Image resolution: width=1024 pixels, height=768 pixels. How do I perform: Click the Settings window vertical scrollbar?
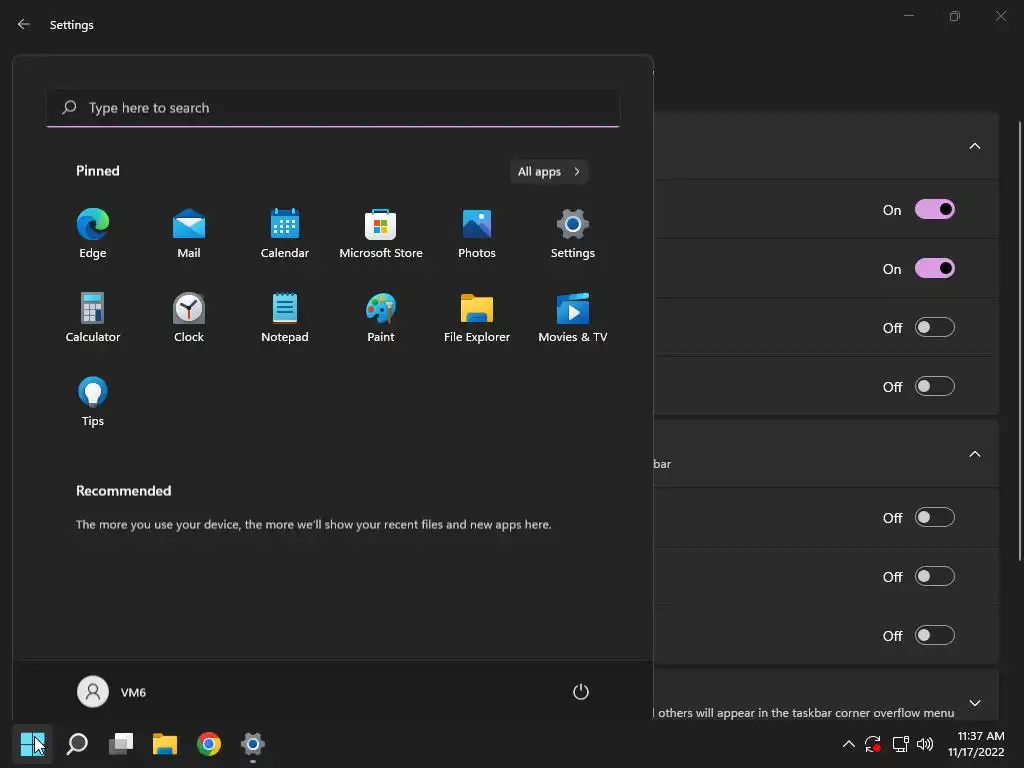tap(1019, 341)
